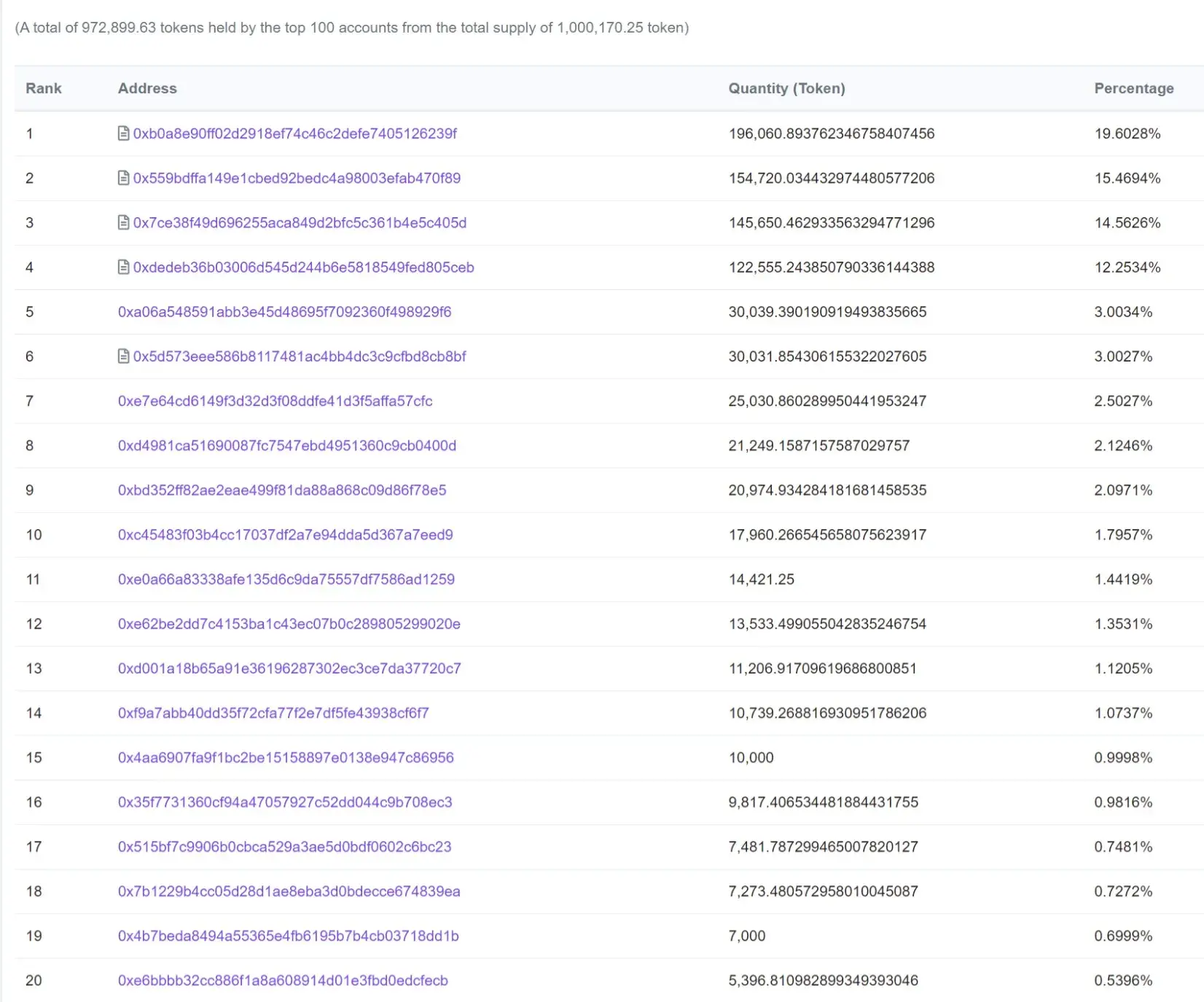Select quantity 14,421.25 in row 11

click(x=762, y=579)
